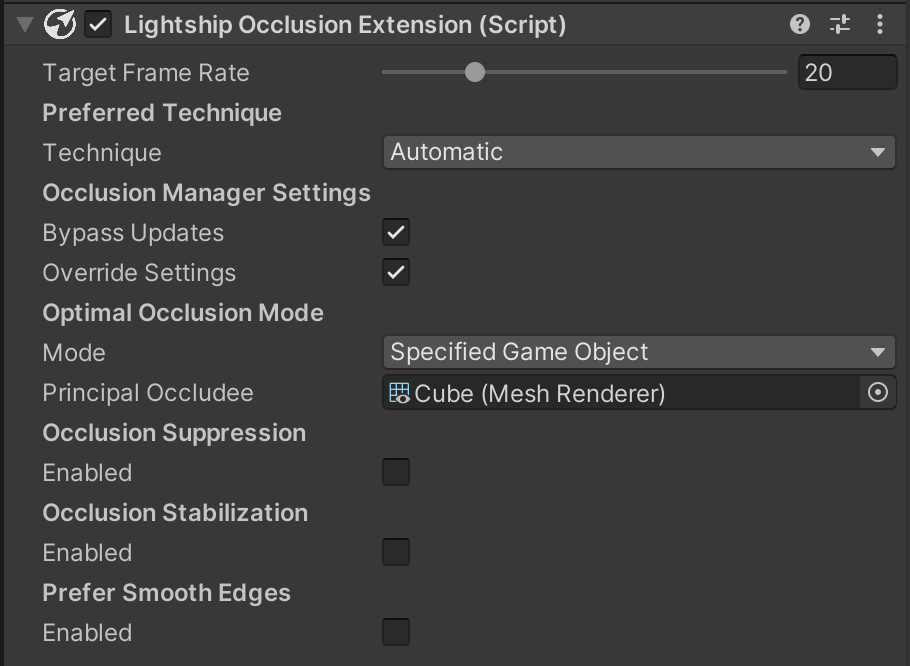Viewport: 910px width, 666px height.
Task: Click the Target Frame Rate value field showing 20
Action: click(x=847, y=72)
